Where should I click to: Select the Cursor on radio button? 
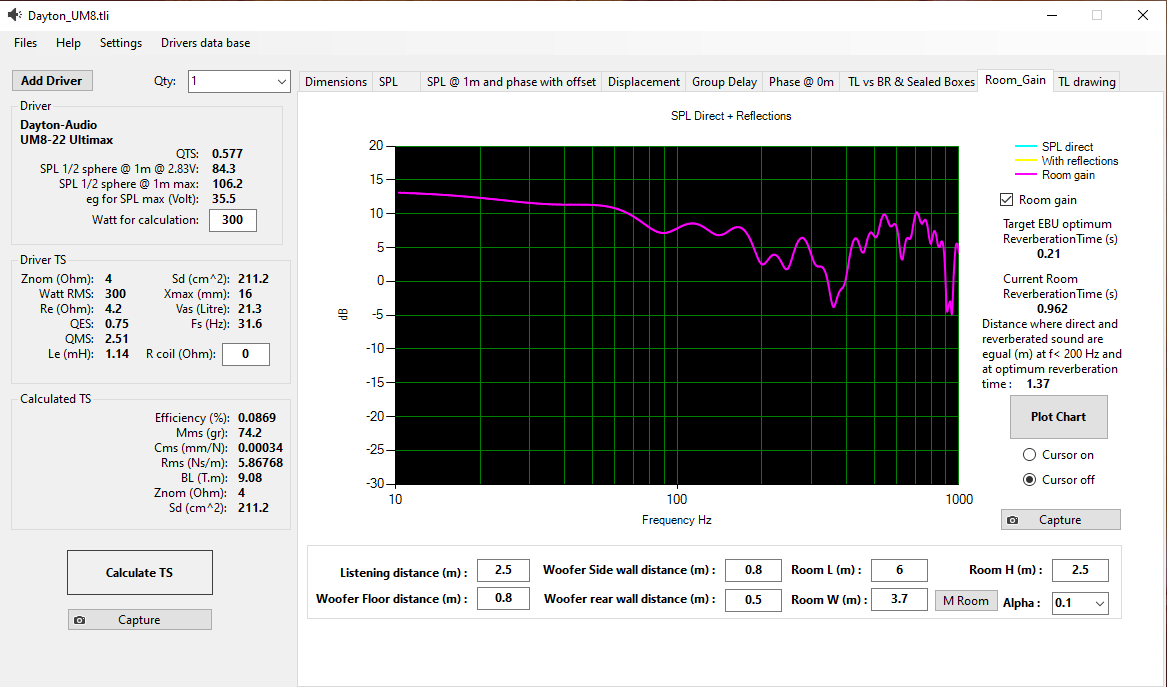pos(1029,455)
